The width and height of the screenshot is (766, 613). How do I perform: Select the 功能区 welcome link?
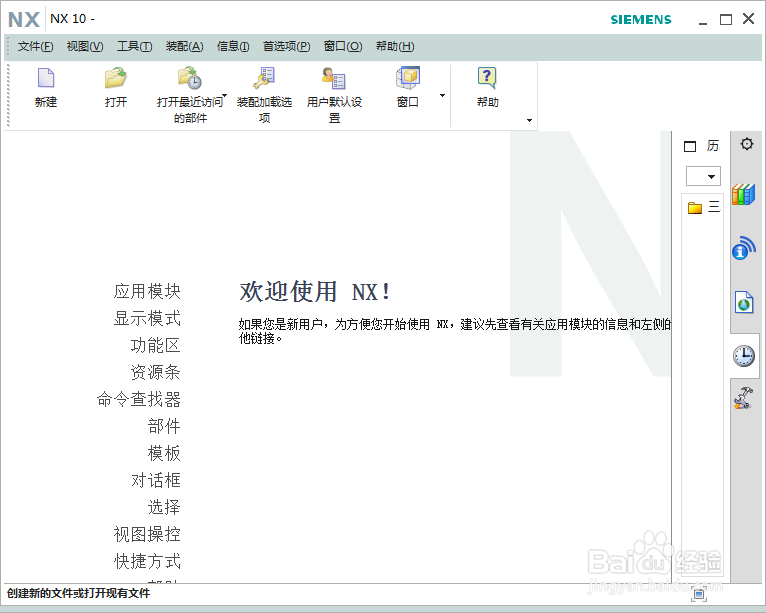155,345
